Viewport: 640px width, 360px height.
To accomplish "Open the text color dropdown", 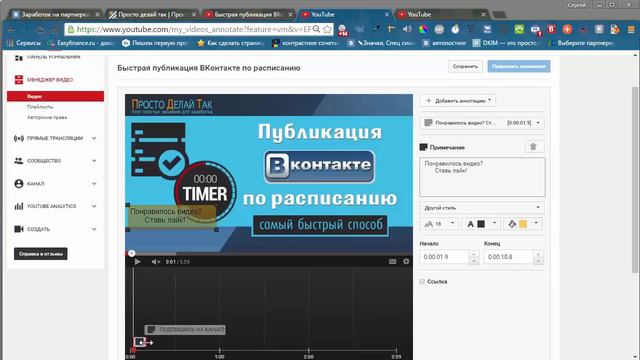I will pos(482,224).
